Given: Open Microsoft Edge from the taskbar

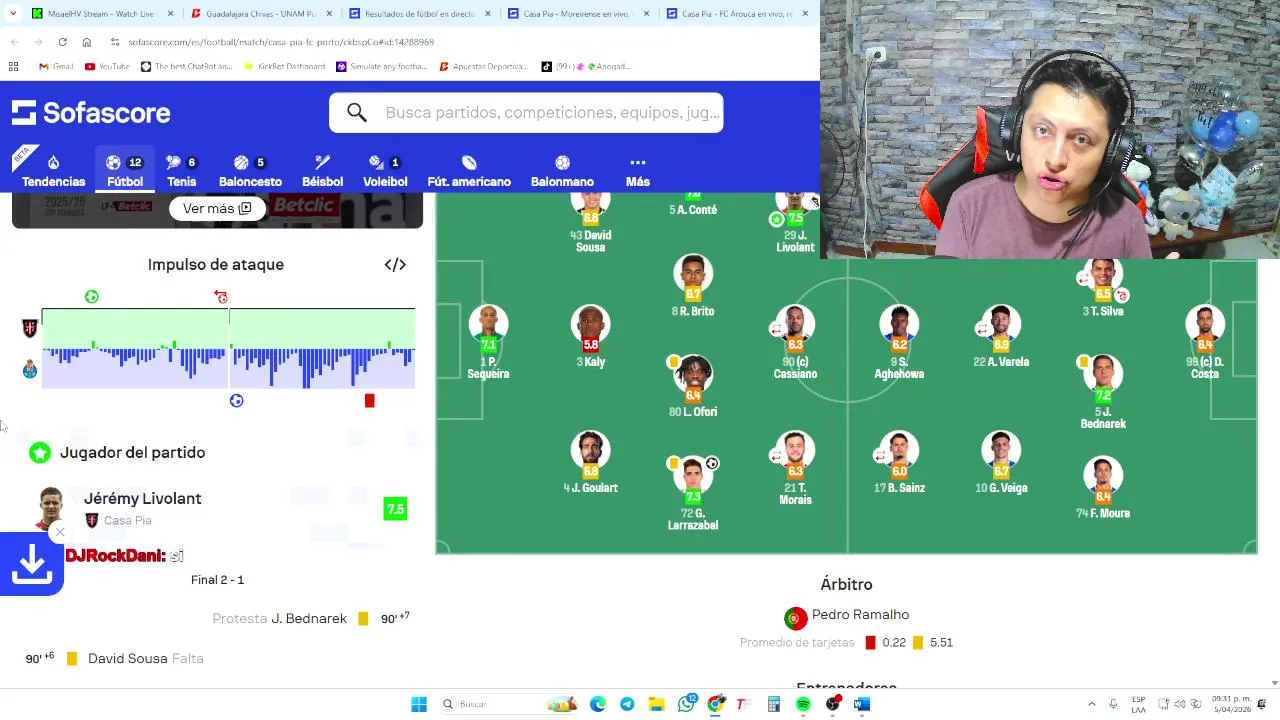Looking at the screenshot, I should (598, 704).
